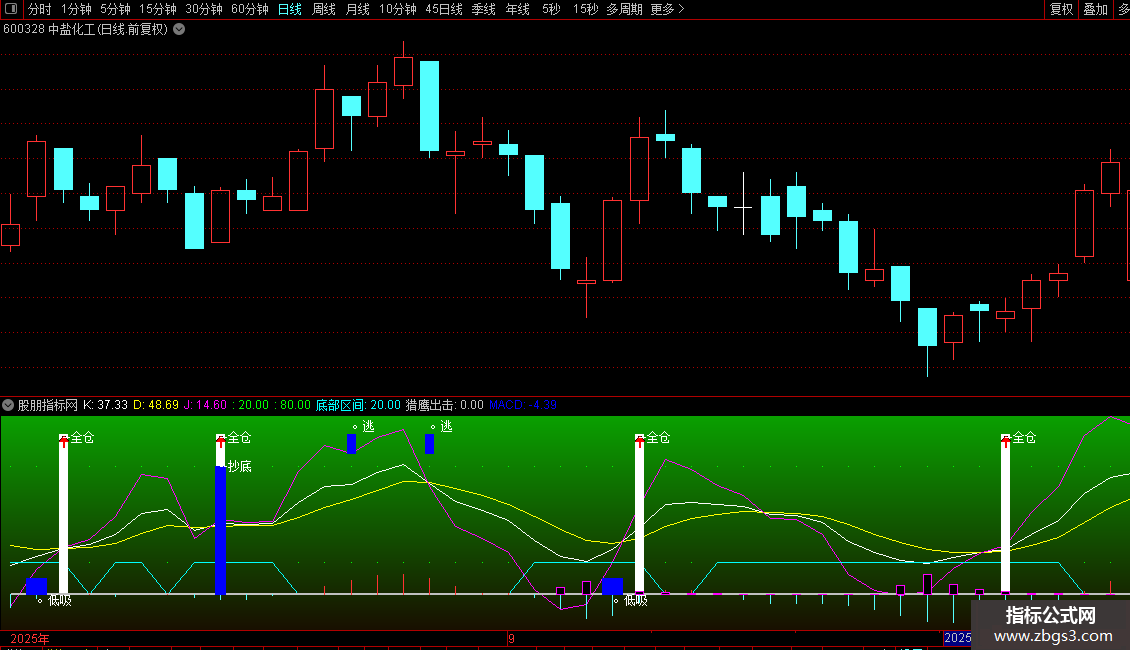Select the 45日线 period tab
The image size is (1130, 650).
[444, 9]
